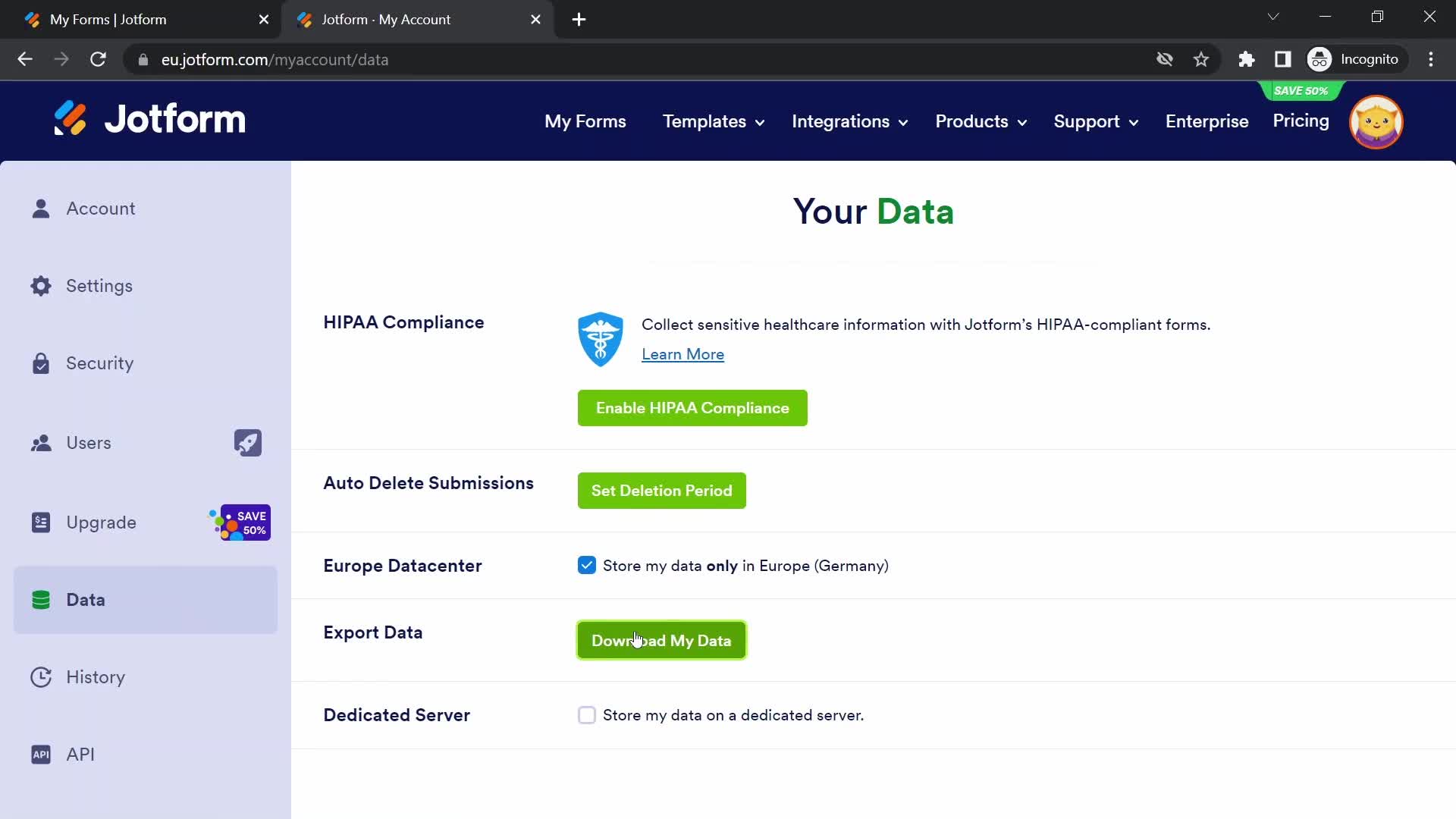
Task: Click the Upgrade savings badge
Action: pyautogui.click(x=241, y=523)
